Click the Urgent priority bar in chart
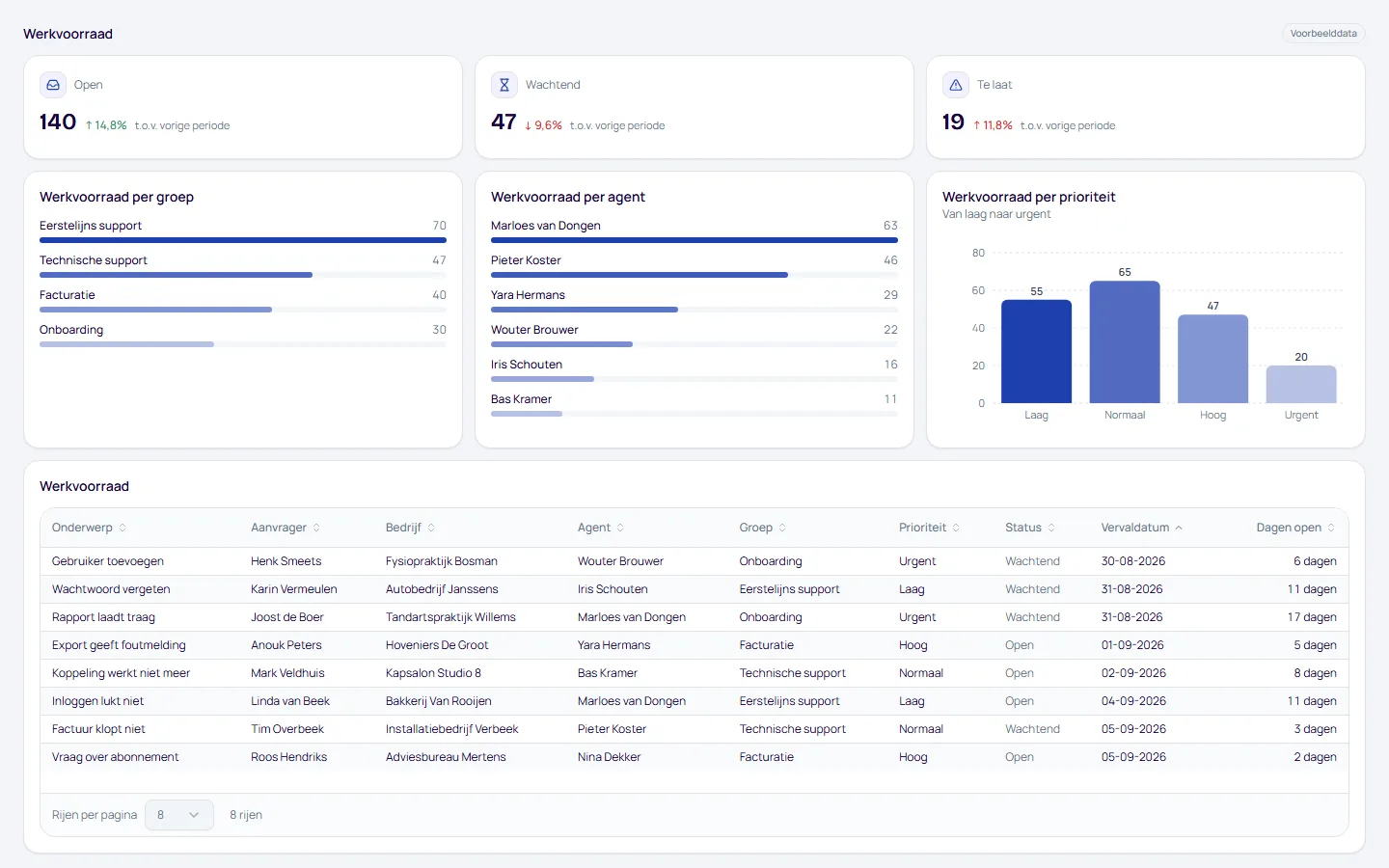 [1301, 385]
